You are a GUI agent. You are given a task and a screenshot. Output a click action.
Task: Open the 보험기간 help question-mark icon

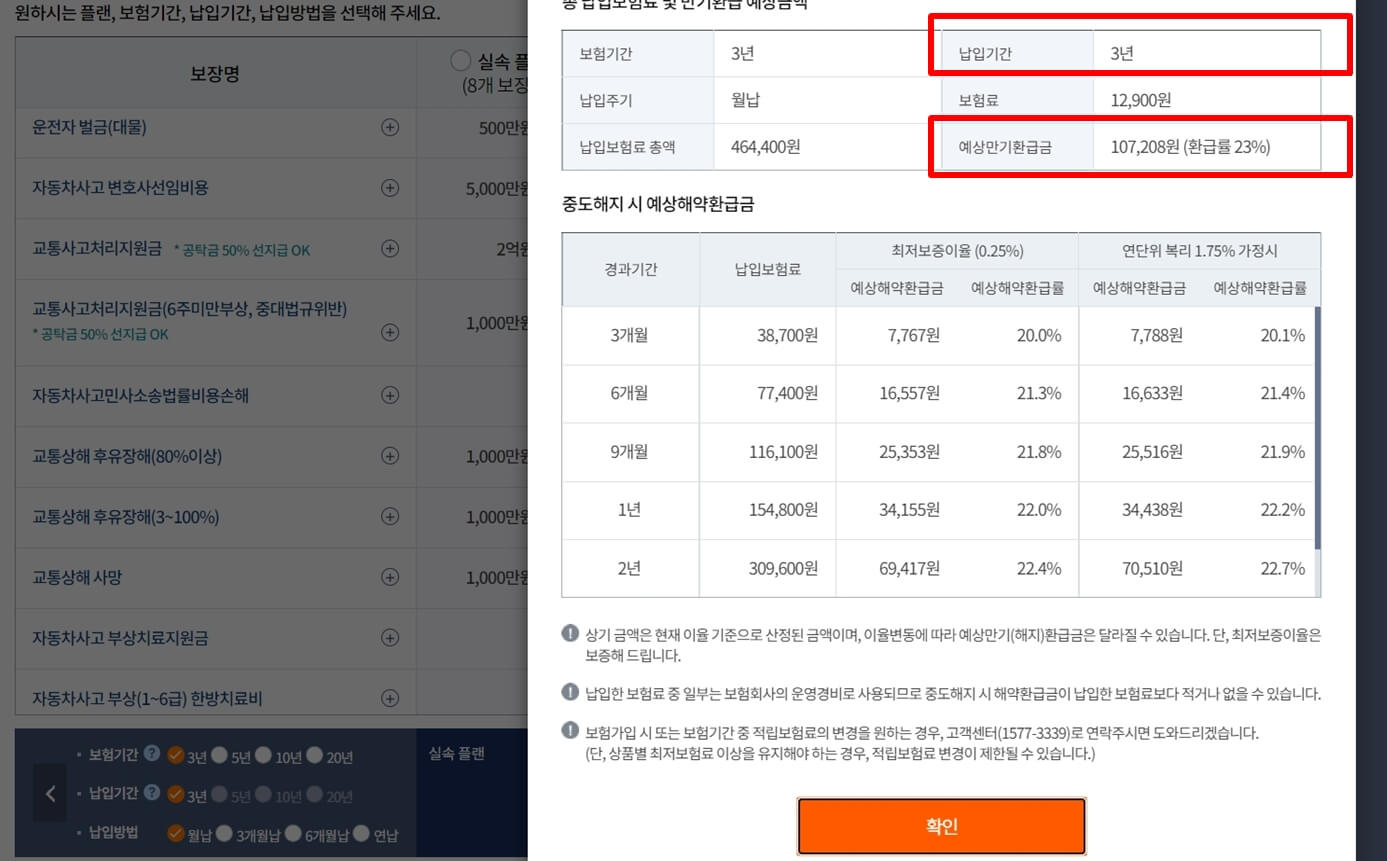click(152, 754)
